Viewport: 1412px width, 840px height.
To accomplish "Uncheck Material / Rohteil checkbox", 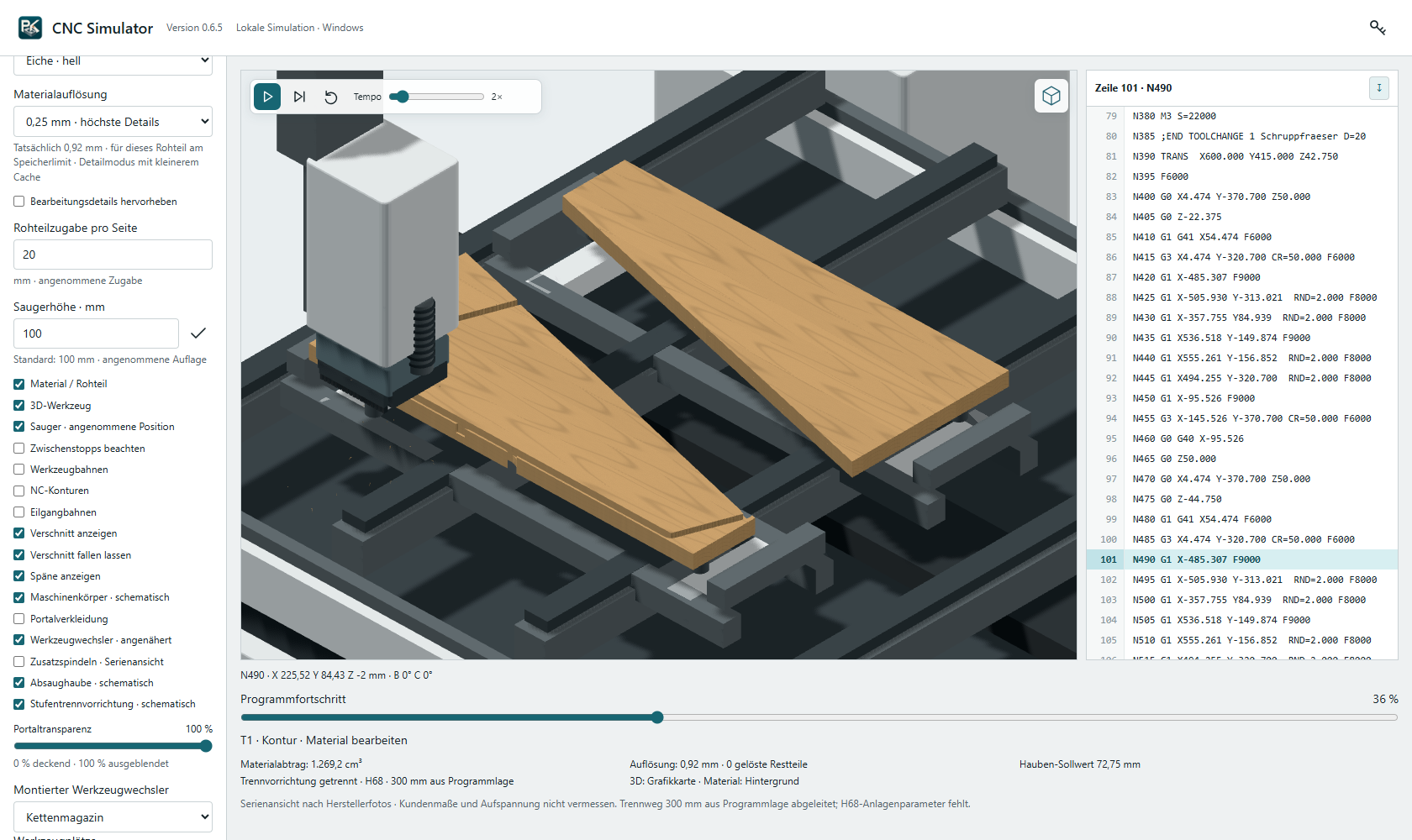I will [18, 384].
